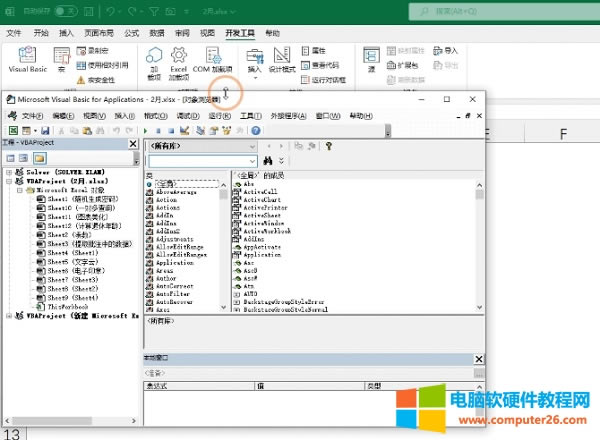Open VBA help question mark icon

pos(257,131)
